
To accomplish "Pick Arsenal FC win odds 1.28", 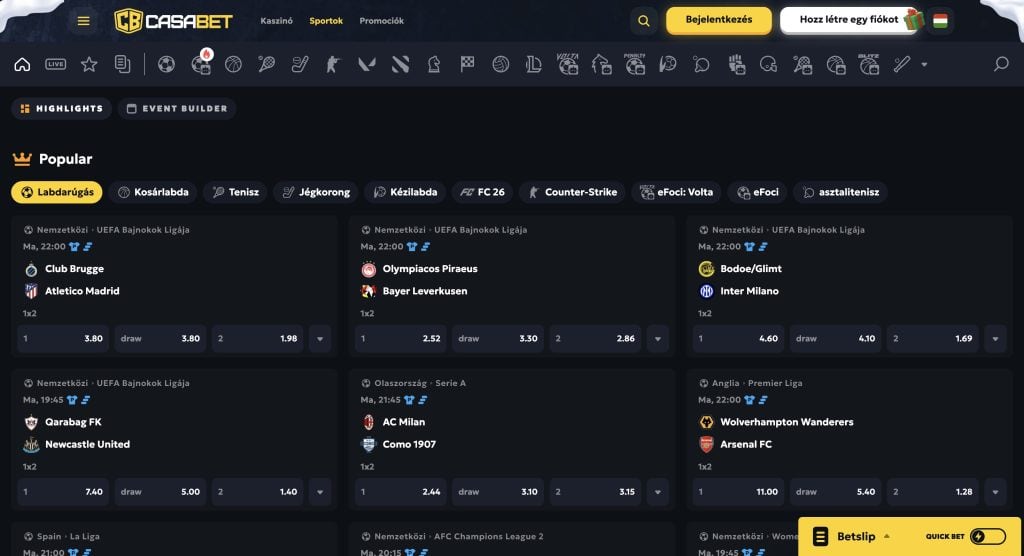I will pyautogui.click(x=933, y=492).
